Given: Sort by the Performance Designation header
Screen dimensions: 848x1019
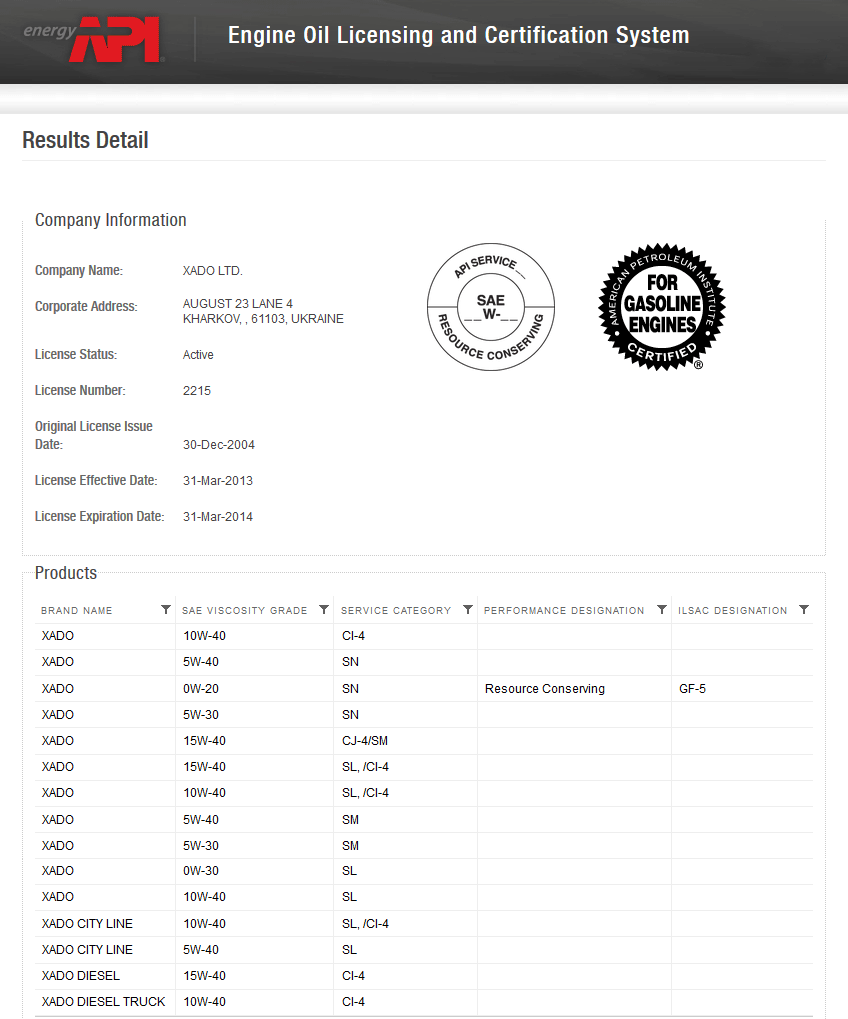Looking at the screenshot, I should [564, 611].
